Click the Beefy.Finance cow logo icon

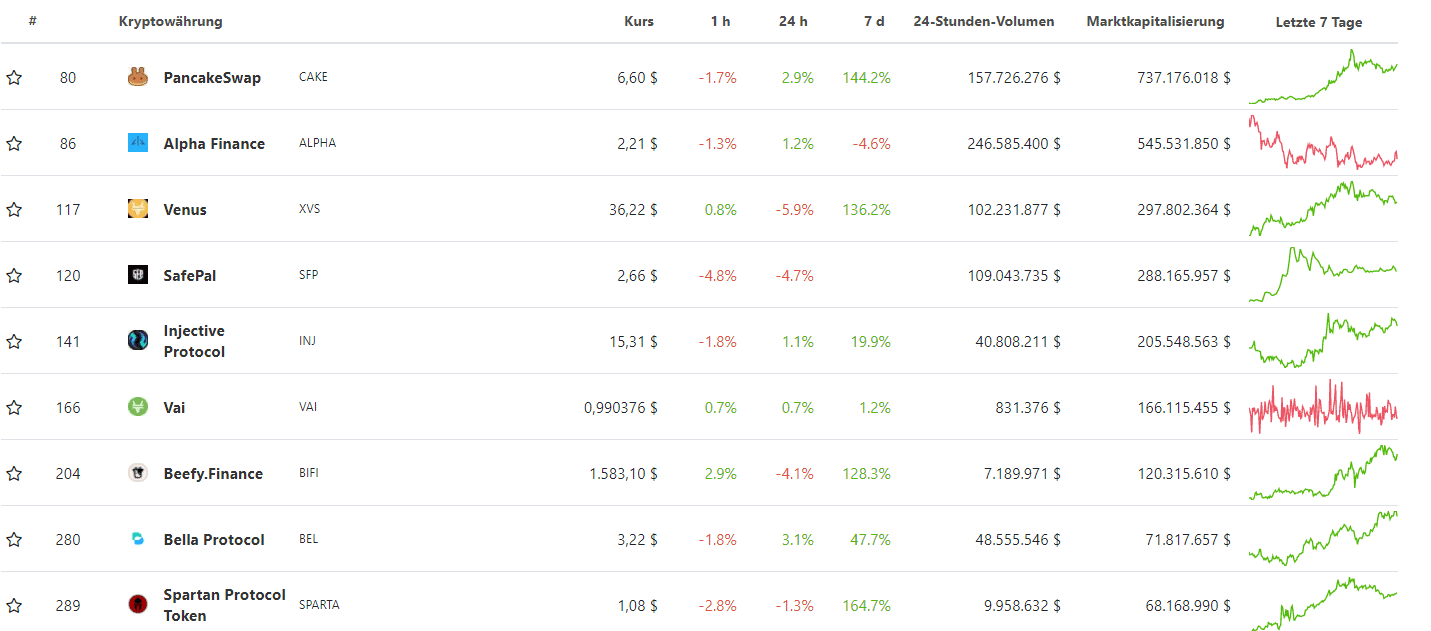point(138,473)
